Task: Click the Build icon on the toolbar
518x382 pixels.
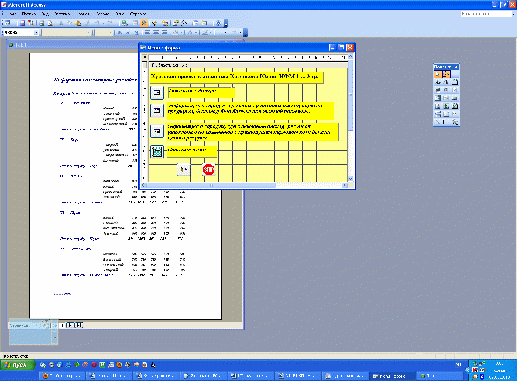Action: (184, 23)
